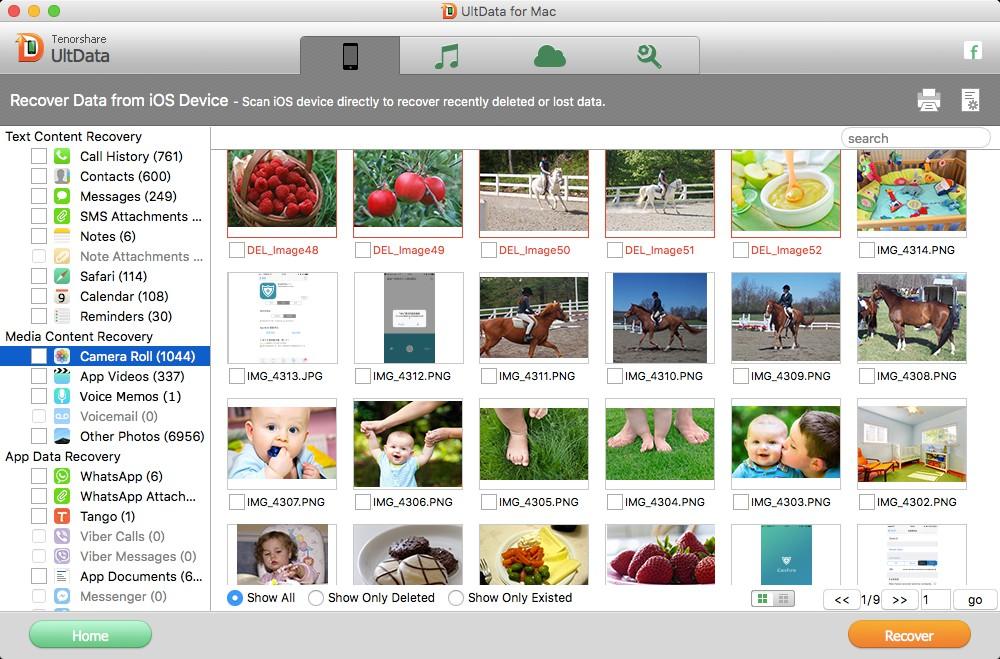Switch to the iCloud backup tab
Viewport: 1000px width, 659px height.
pos(549,56)
